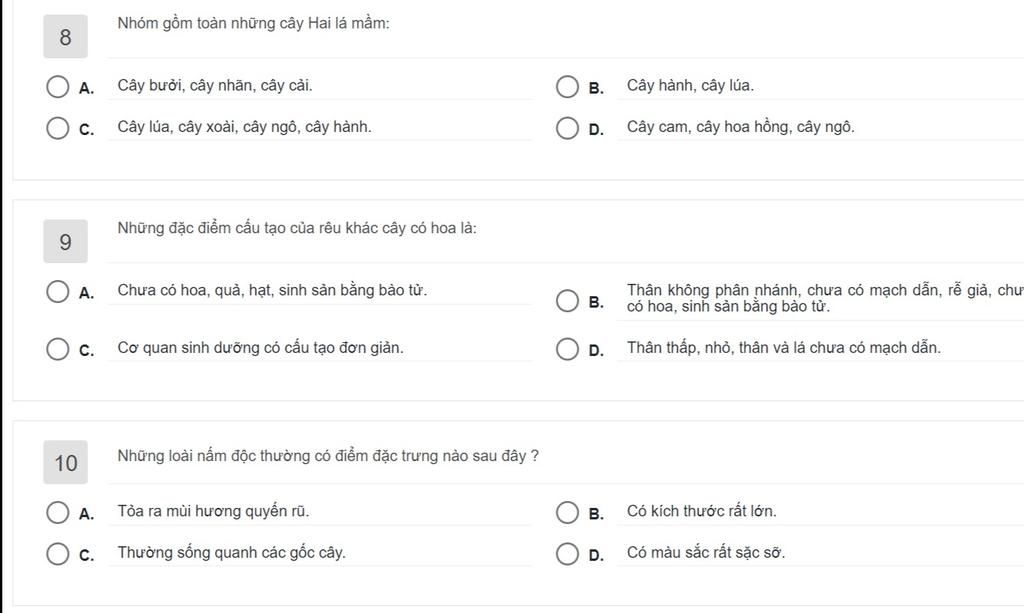Pick radio C in question 9

point(58,349)
